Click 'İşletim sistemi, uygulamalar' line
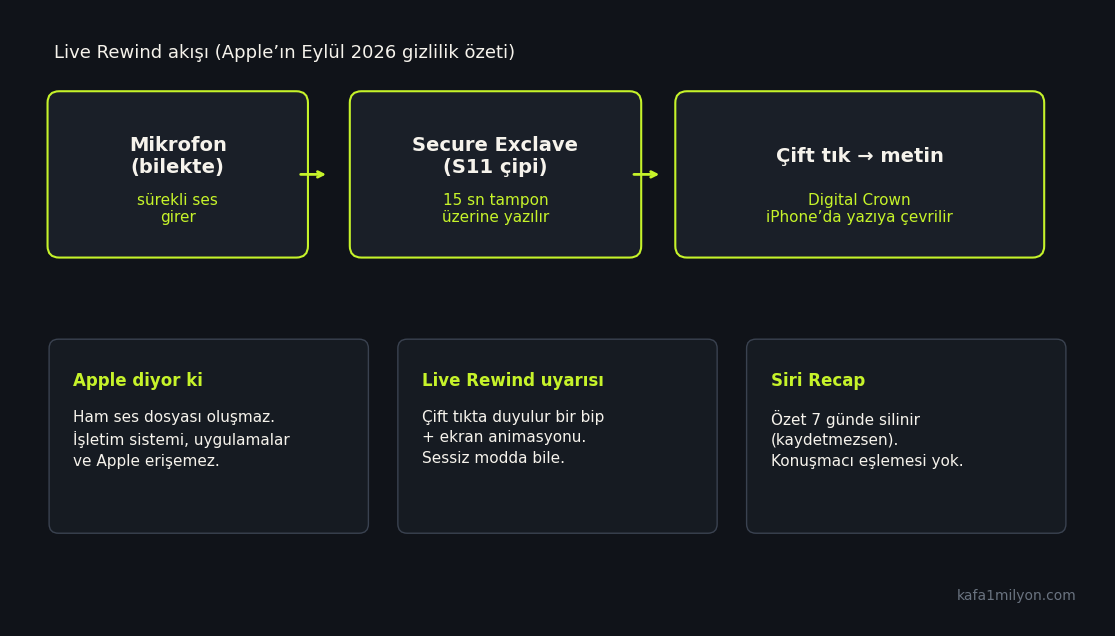1115x636 pixels. coord(181,440)
